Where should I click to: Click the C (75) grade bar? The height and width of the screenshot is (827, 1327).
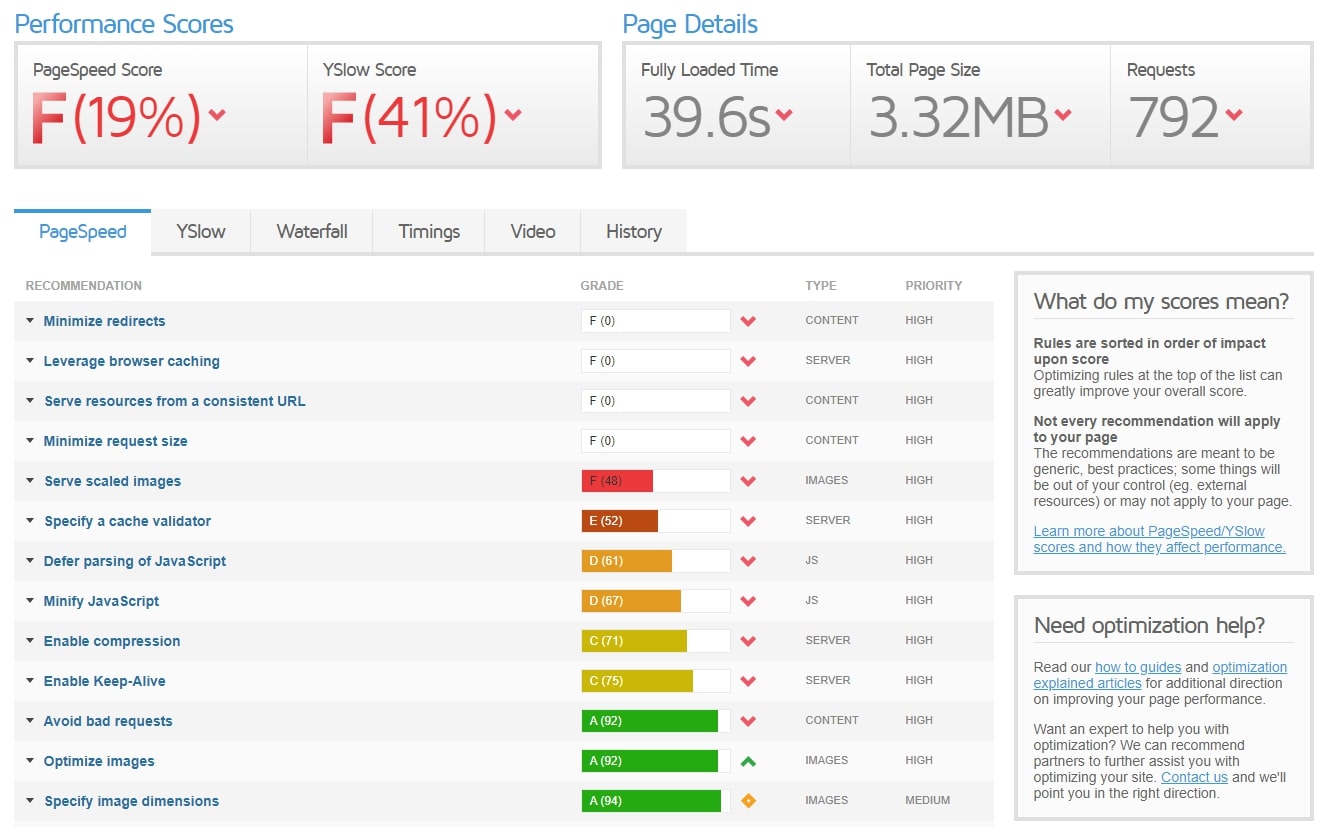tap(656, 681)
